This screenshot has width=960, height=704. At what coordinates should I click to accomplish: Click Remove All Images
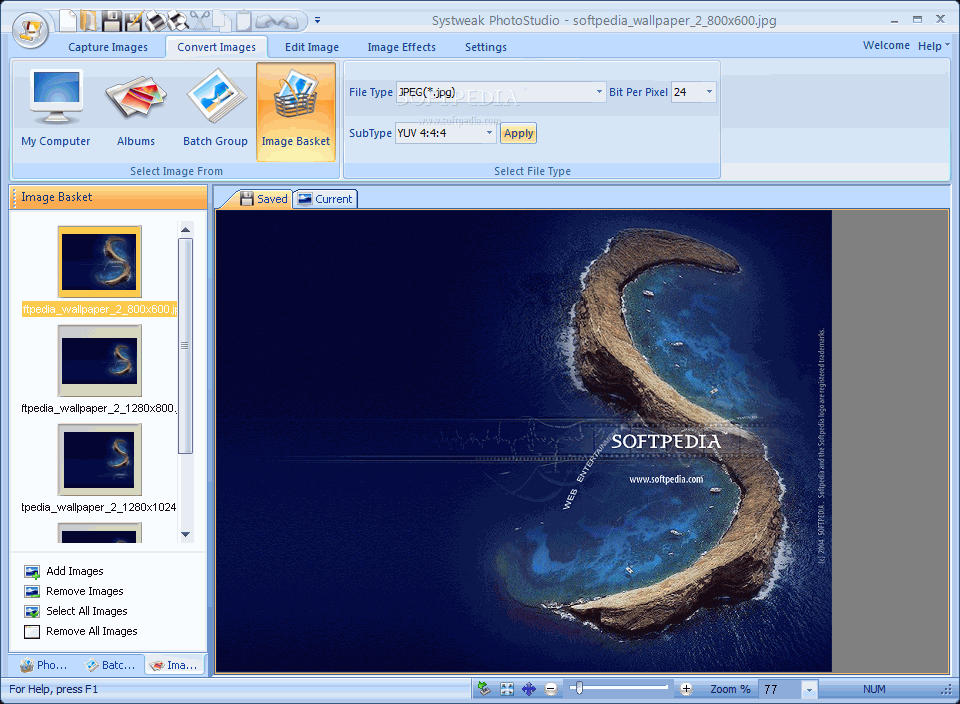point(81,631)
